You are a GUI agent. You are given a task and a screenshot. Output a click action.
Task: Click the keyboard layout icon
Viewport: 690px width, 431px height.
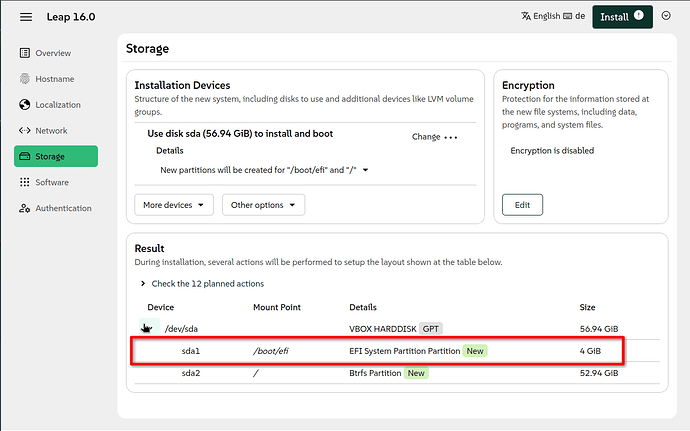568,16
